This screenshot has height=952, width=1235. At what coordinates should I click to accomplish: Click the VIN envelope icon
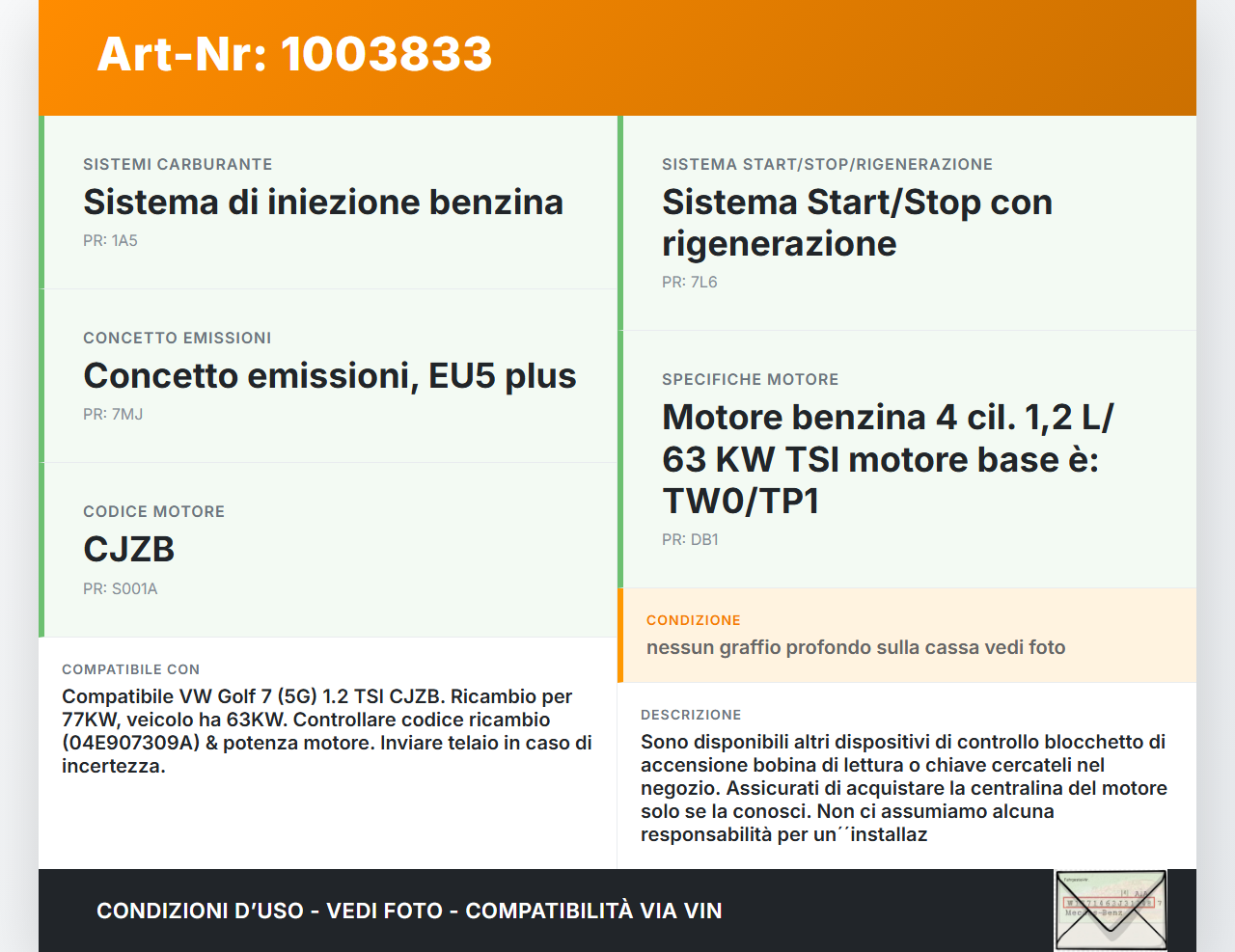[x=1111, y=911]
